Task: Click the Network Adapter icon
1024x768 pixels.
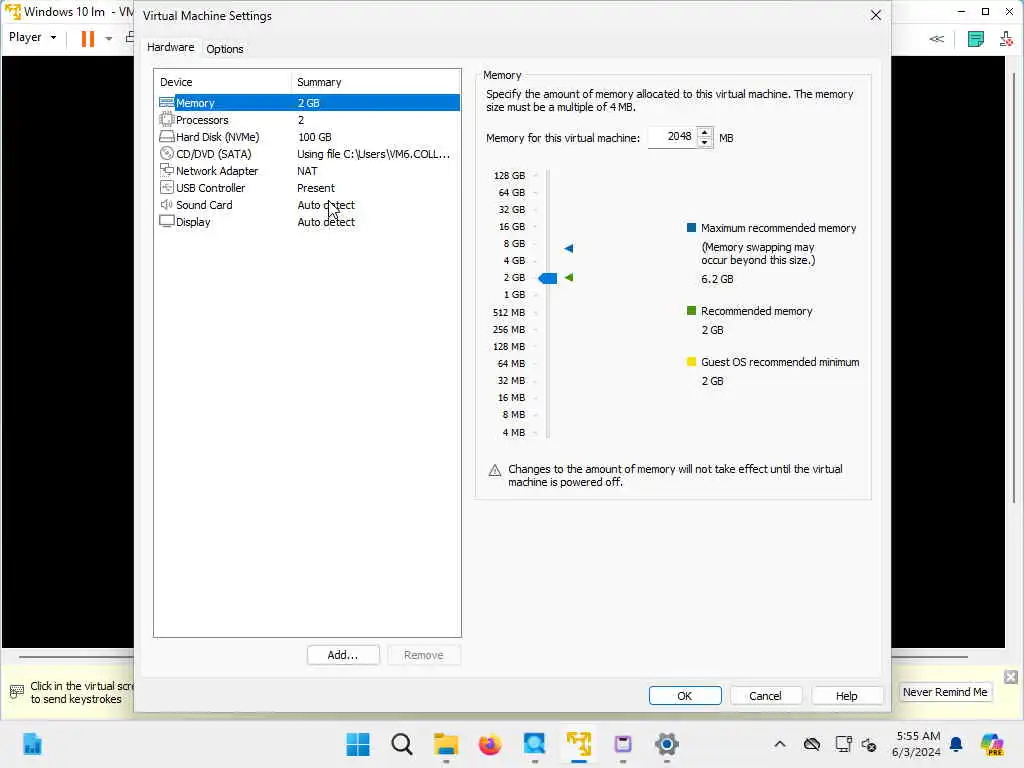Action: 167,170
